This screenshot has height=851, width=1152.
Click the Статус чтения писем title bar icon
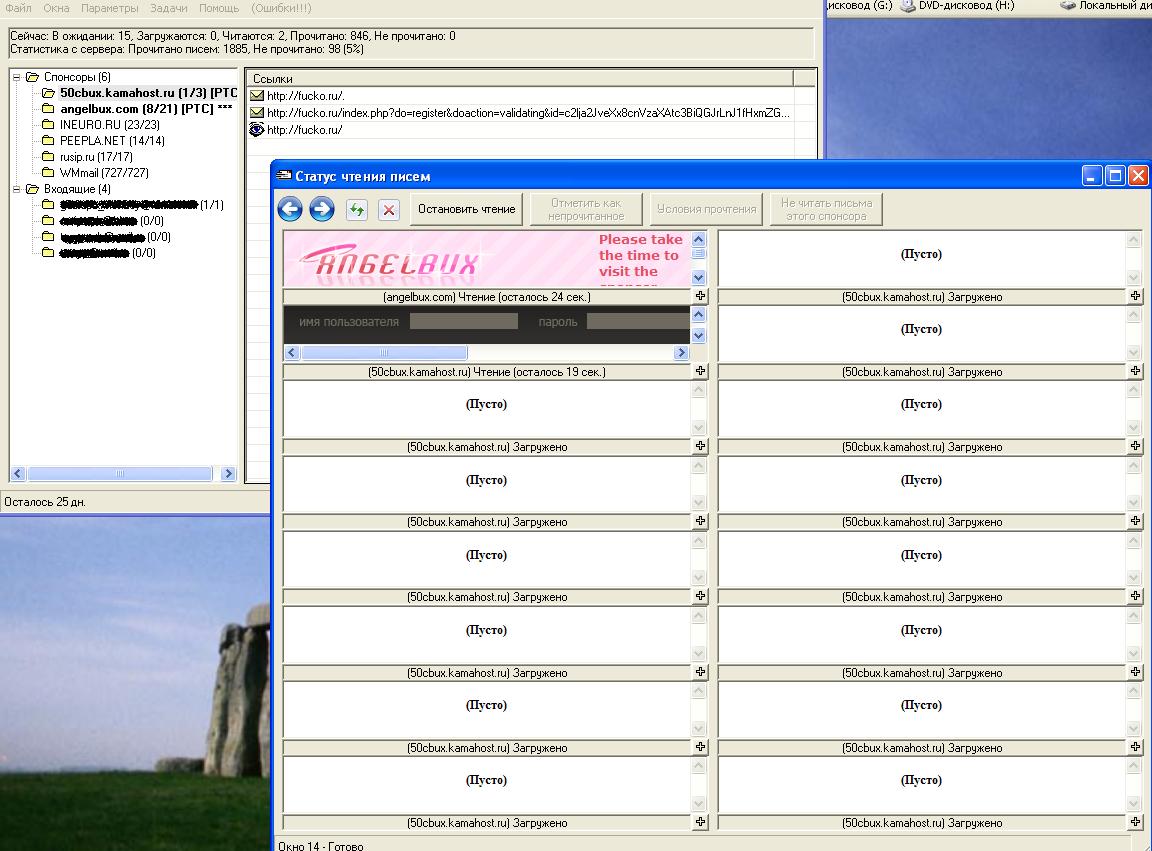point(284,176)
